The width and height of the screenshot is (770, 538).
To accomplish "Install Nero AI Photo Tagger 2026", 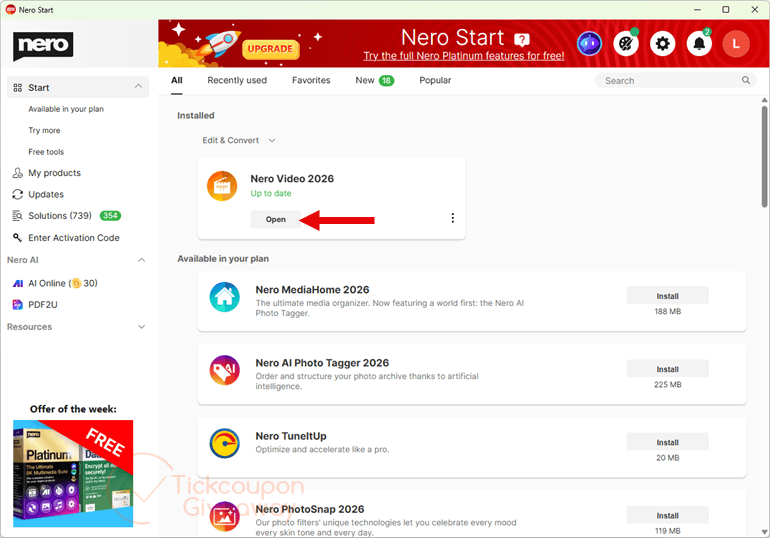I will (x=667, y=369).
